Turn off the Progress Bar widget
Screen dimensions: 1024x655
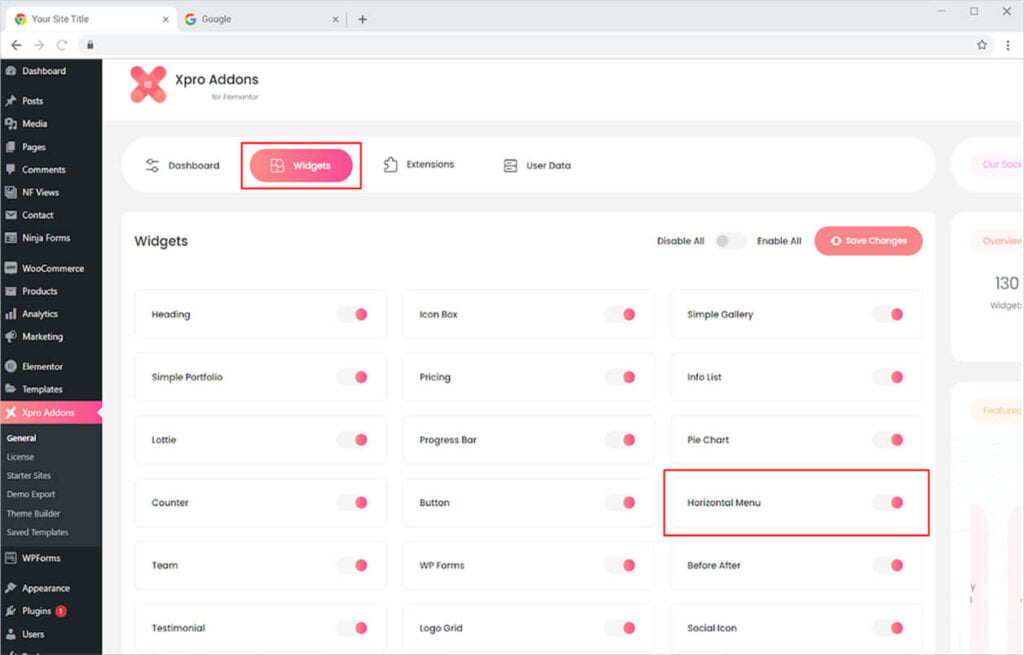tap(620, 440)
